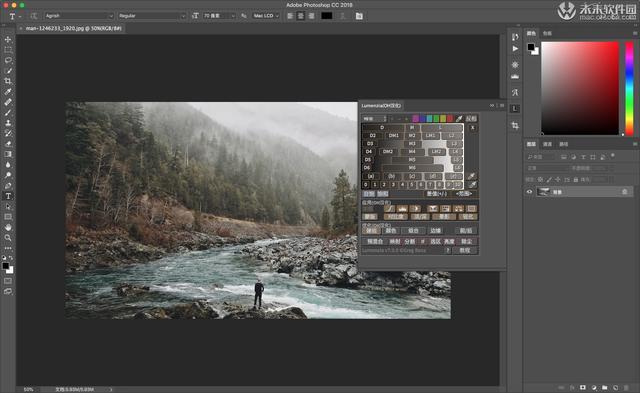Open the Lumenzia panel flyout menu
The width and height of the screenshot is (640, 393).
click(502, 106)
